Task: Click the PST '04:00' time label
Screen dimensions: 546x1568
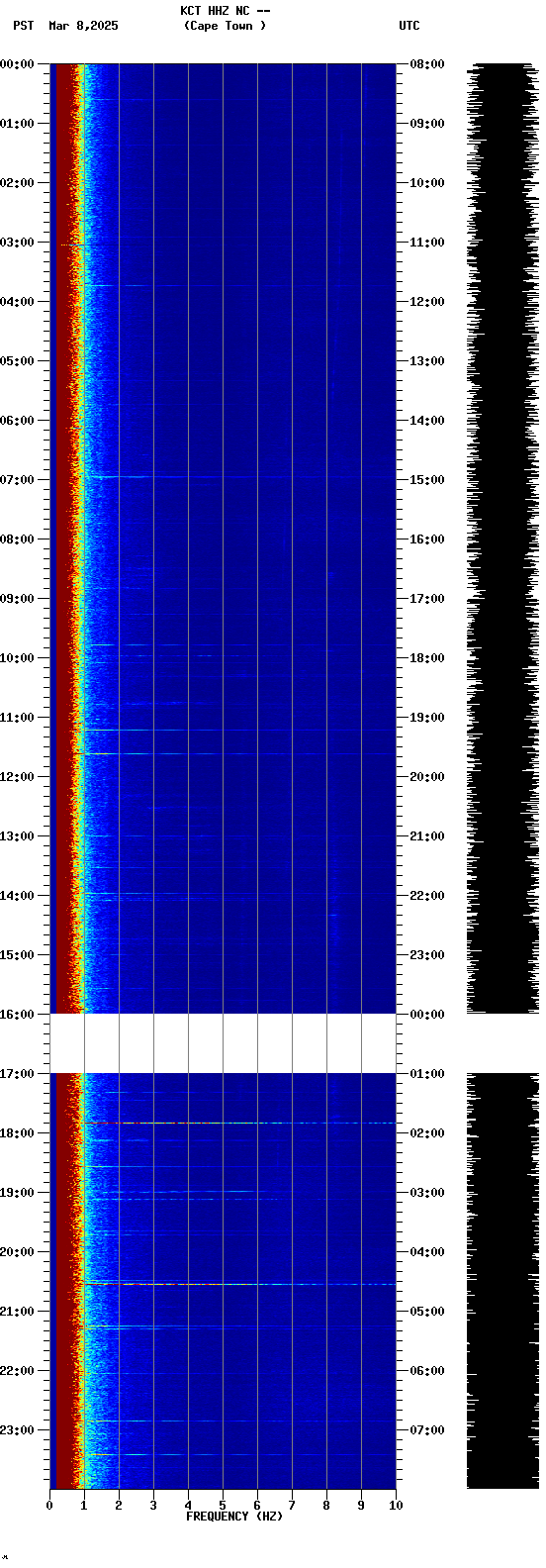Action: click(17, 302)
